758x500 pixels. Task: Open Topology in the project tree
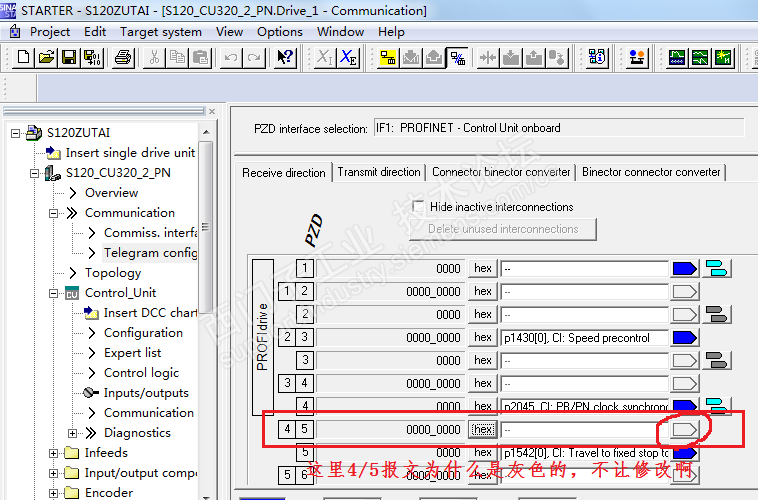pyautogui.click(x=113, y=273)
